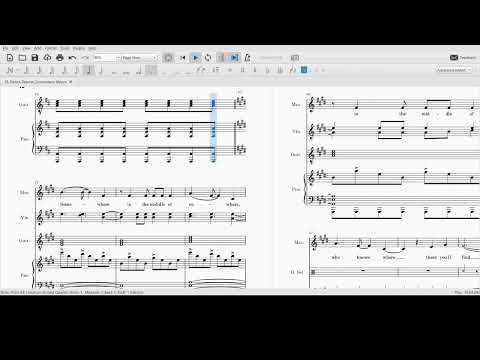Open the File menu
This screenshot has width=480, height=360.
6,49
